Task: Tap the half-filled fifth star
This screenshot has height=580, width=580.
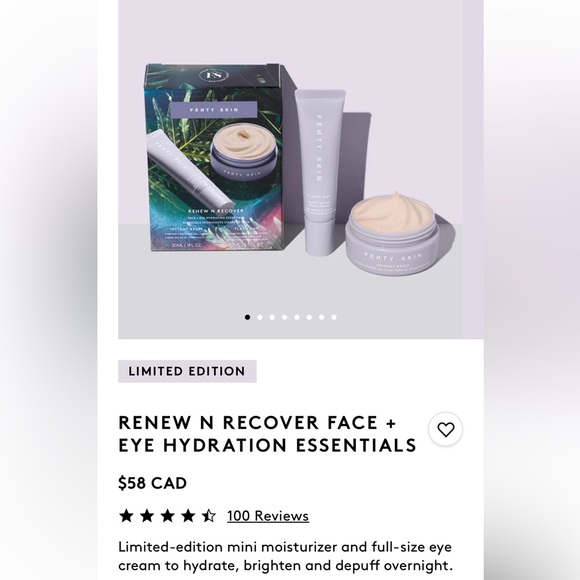Action: pyautogui.click(x=209, y=516)
